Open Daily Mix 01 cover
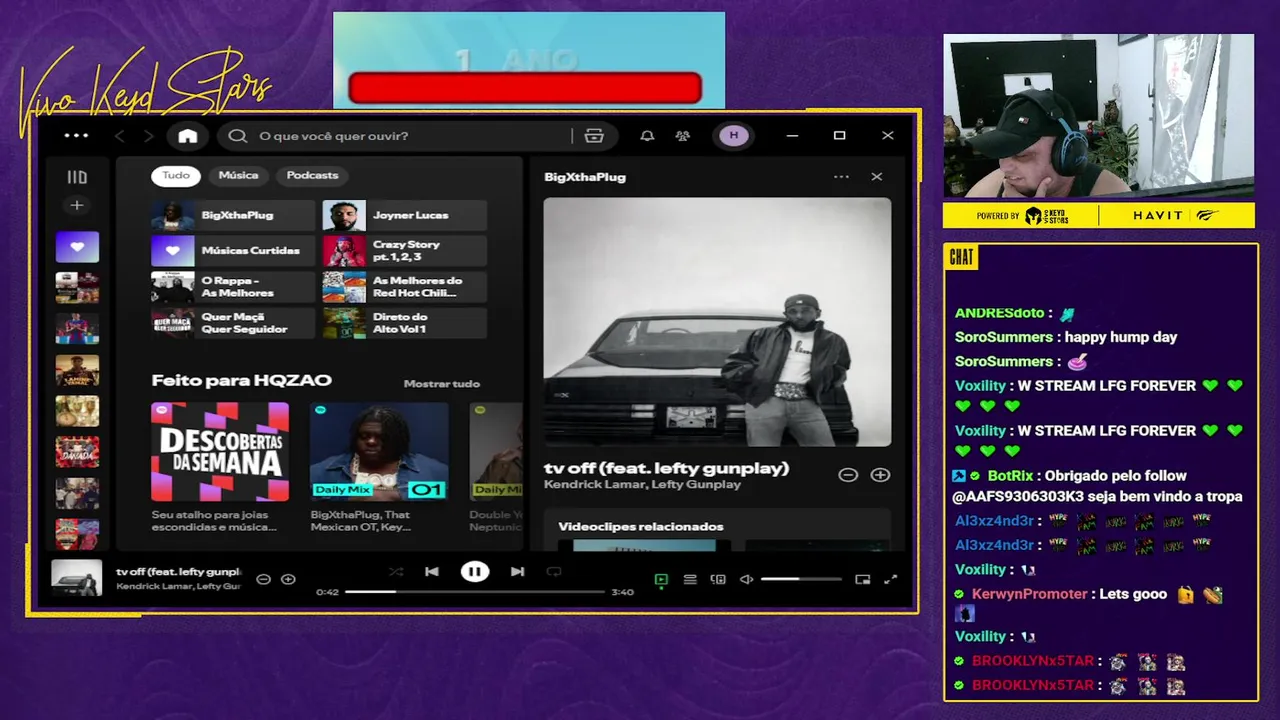1280x720 pixels. click(x=379, y=452)
